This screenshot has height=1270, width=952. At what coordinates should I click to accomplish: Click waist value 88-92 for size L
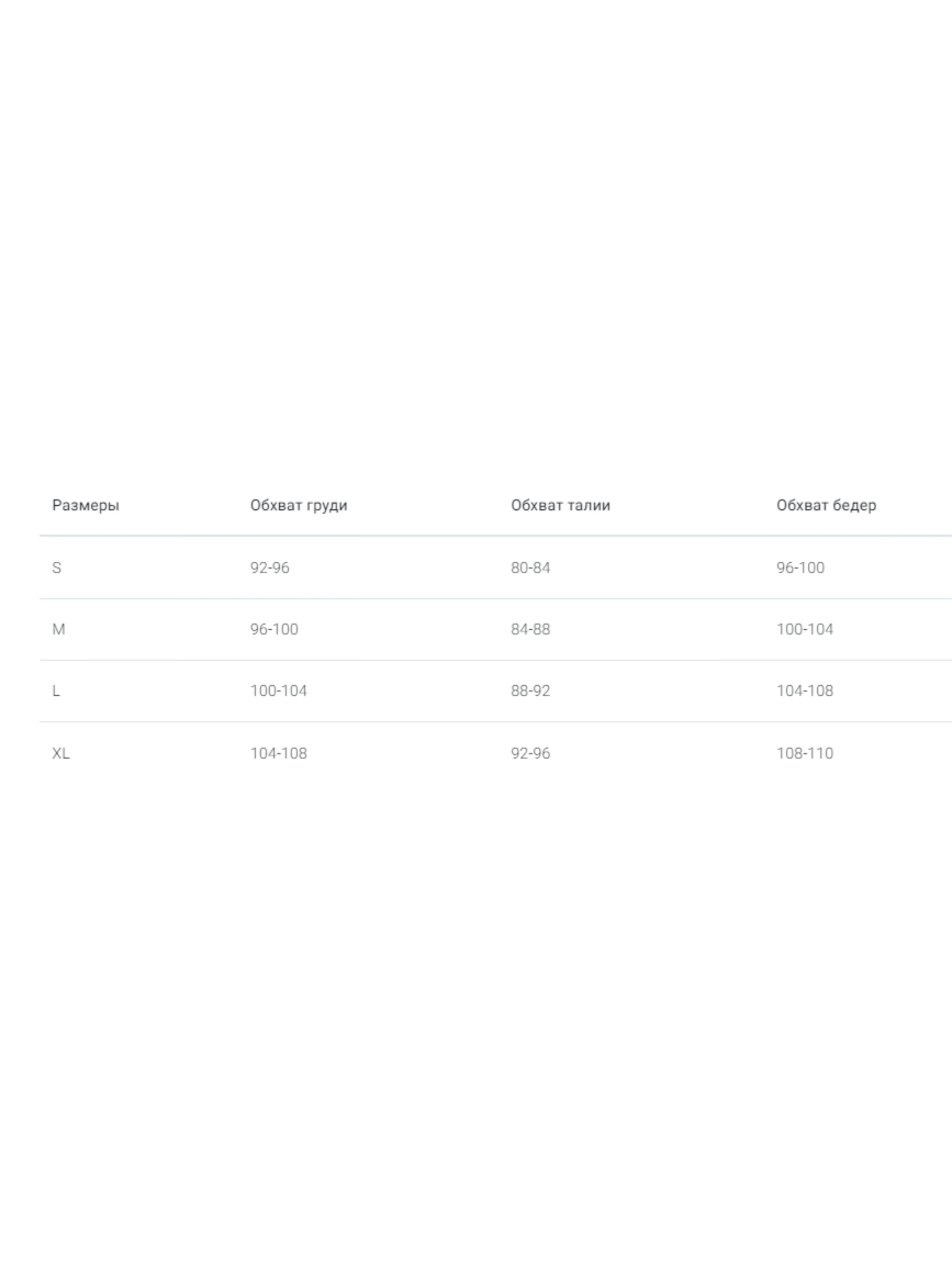tap(530, 691)
